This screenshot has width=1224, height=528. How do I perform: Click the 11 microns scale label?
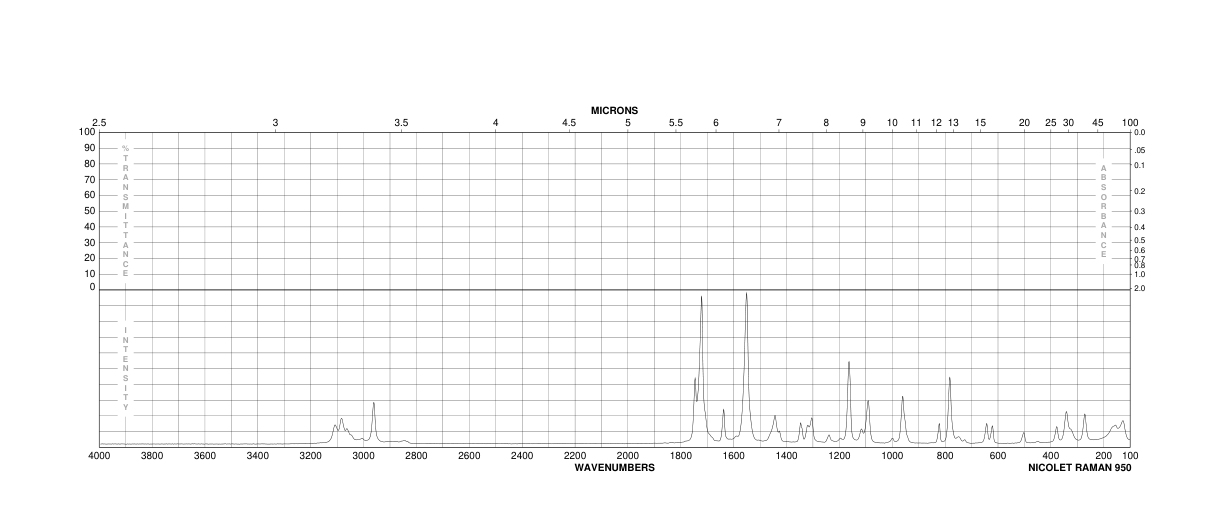pos(916,123)
